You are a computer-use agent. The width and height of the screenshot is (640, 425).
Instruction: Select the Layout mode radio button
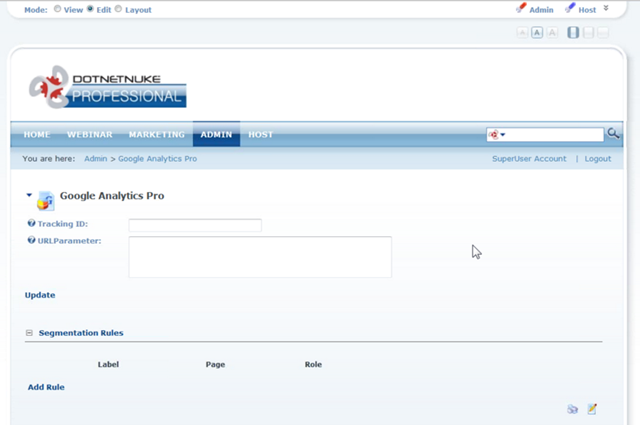click(118, 9)
